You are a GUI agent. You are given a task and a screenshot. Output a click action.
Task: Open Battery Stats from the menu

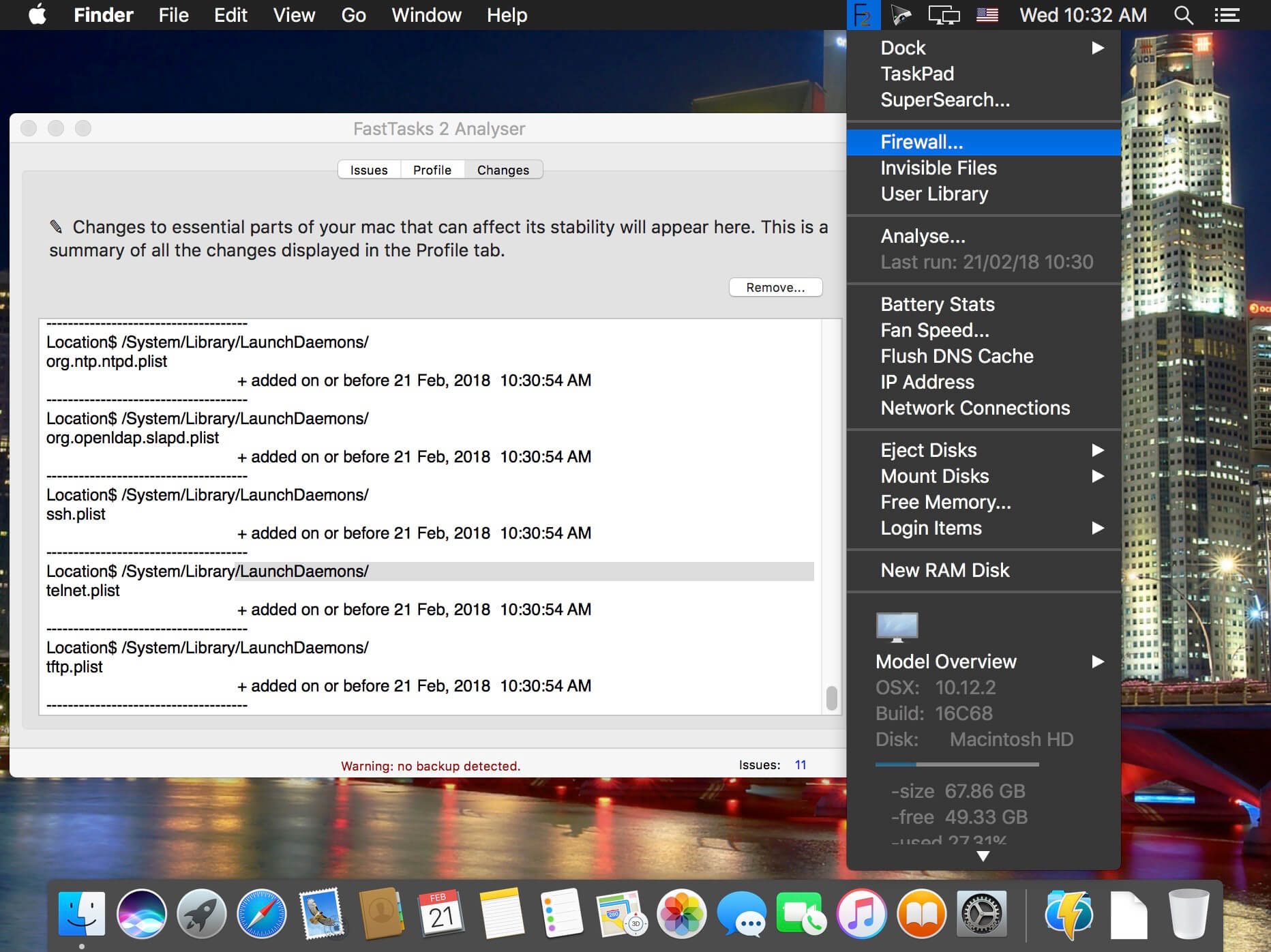(x=984, y=304)
